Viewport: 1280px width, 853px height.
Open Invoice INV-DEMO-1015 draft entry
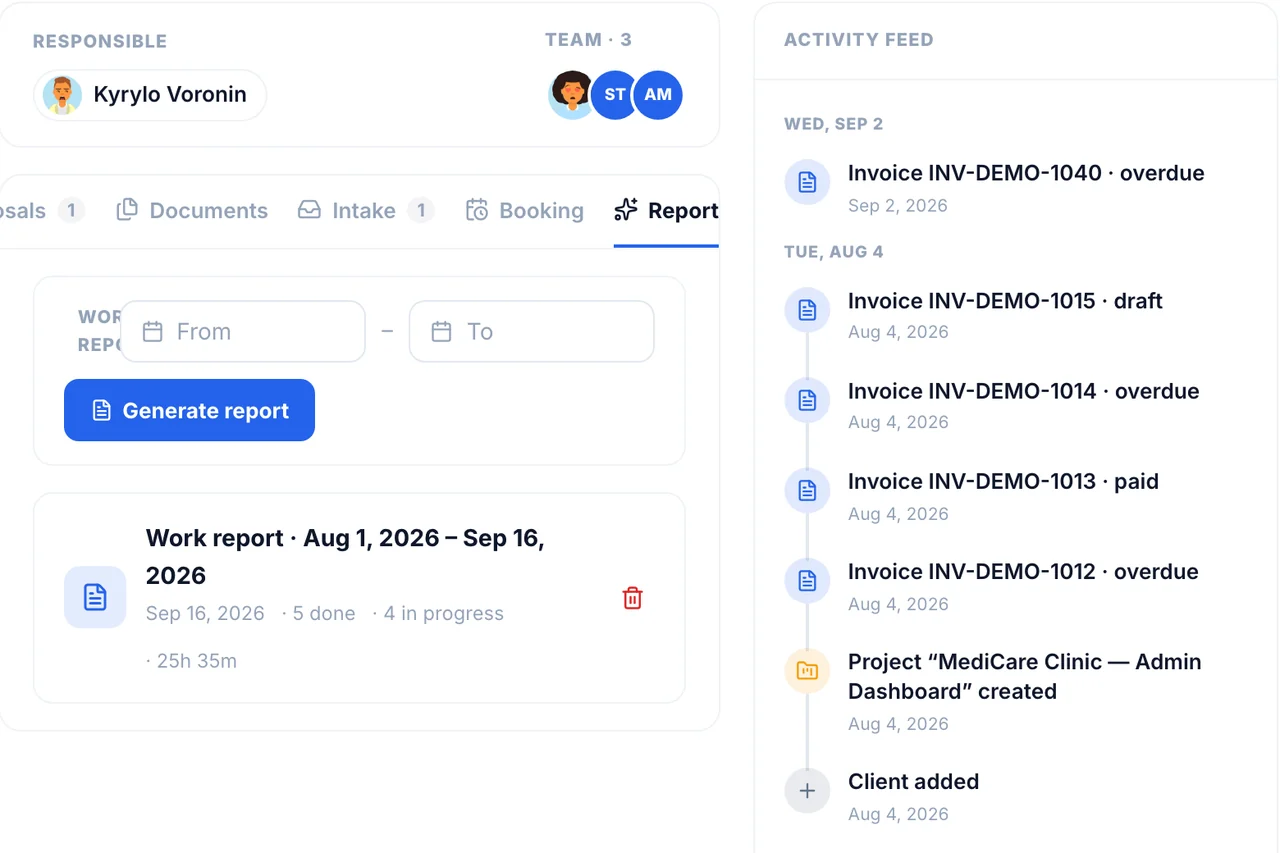[1005, 301]
